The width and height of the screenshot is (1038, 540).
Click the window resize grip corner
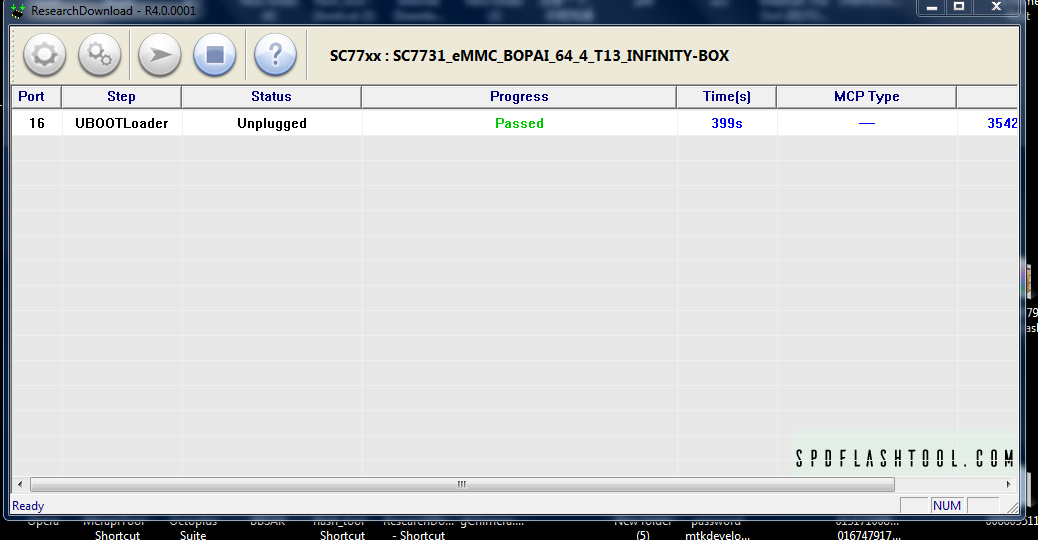(x=1012, y=508)
